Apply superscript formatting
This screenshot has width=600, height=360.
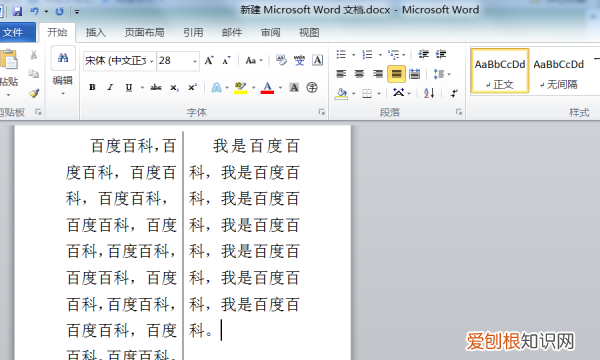(x=192, y=88)
